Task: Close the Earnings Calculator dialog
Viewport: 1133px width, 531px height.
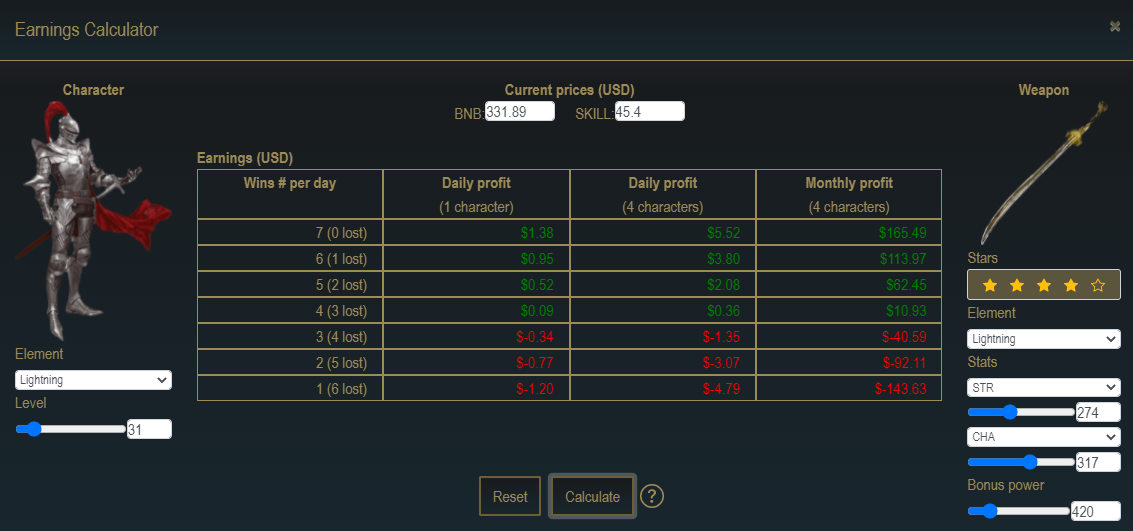Action: (x=1114, y=26)
